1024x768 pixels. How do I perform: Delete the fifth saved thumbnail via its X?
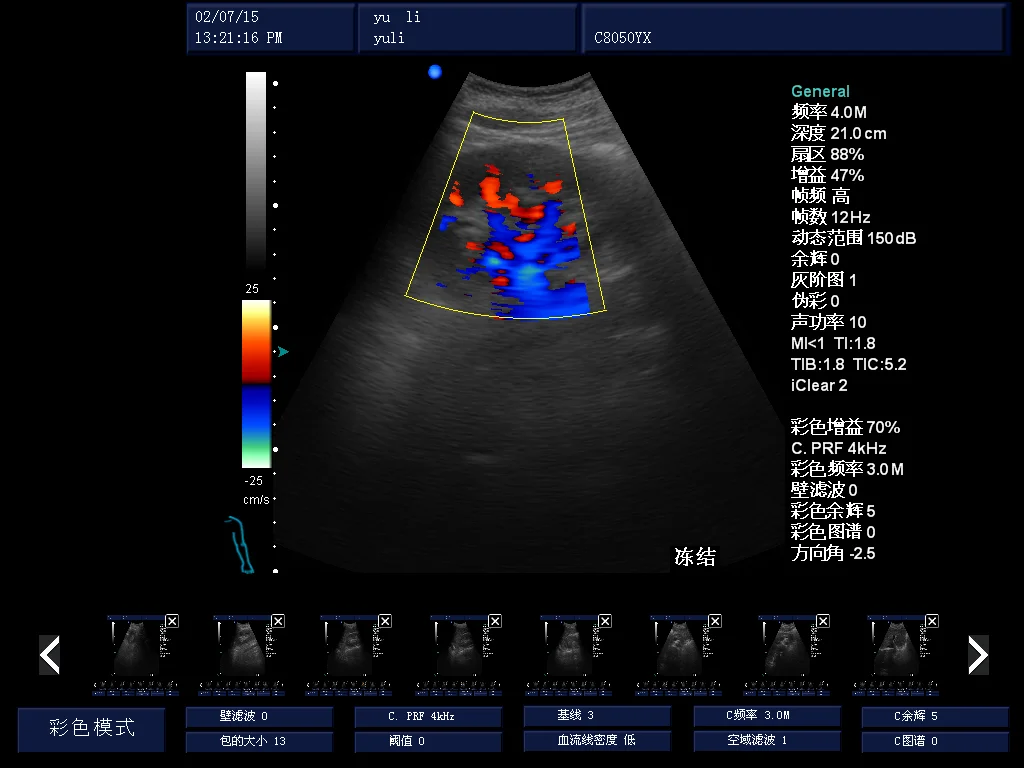[605, 621]
